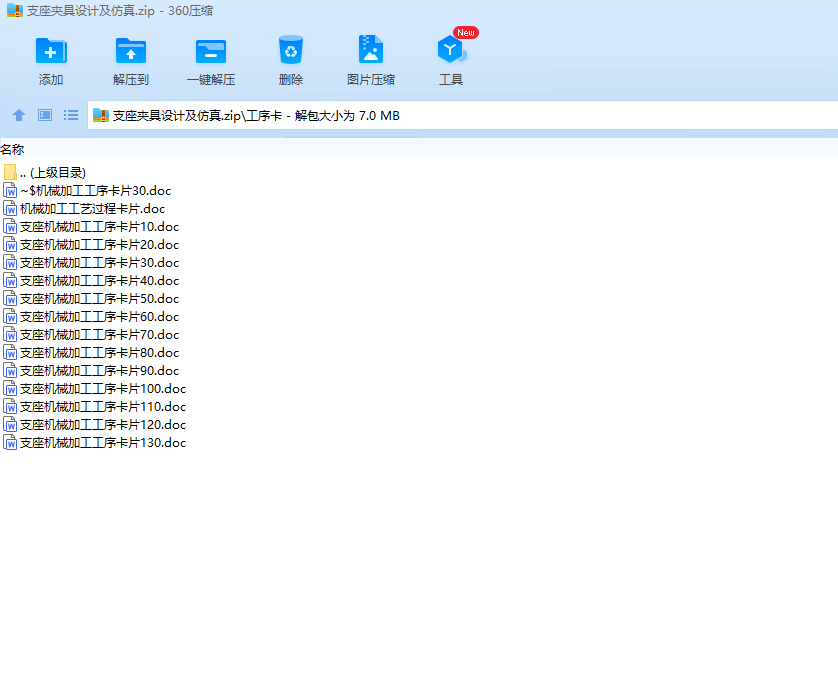Click the zip icon in the address bar
The image size is (838, 687).
click(100, 115)
